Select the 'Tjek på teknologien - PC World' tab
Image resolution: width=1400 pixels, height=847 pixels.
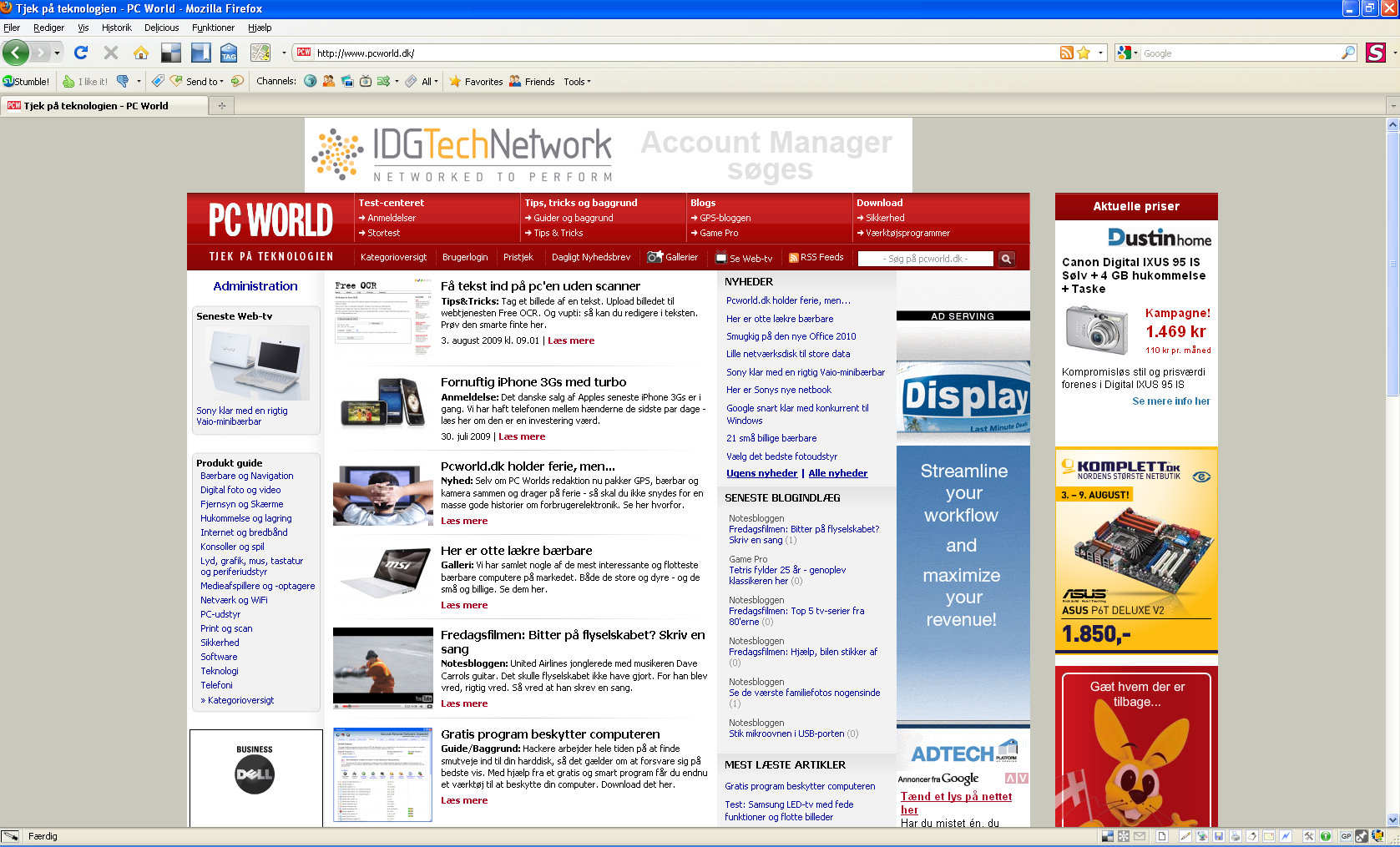click(104, 105)
